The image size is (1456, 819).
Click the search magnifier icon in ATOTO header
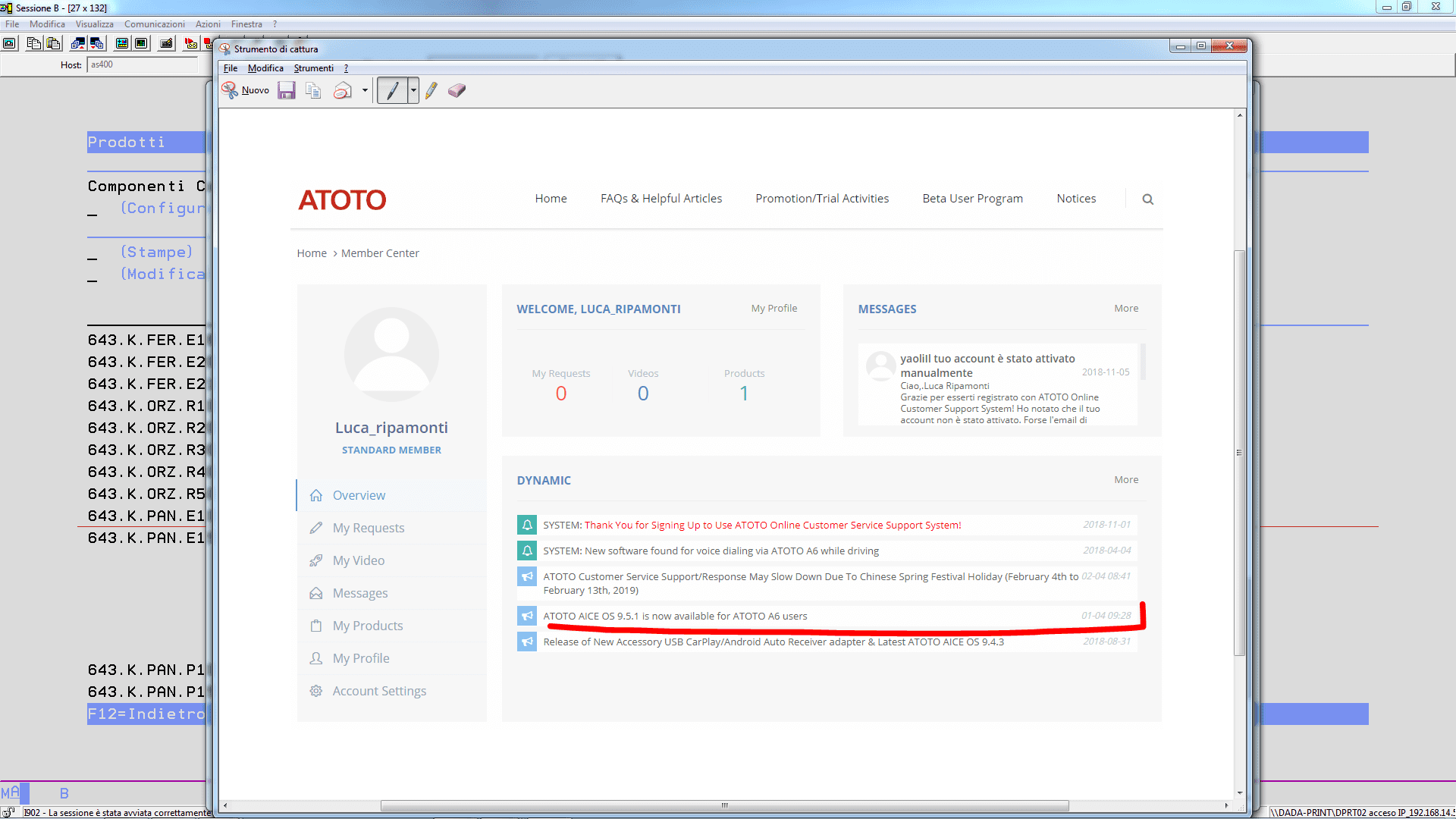pos(1148,199)
